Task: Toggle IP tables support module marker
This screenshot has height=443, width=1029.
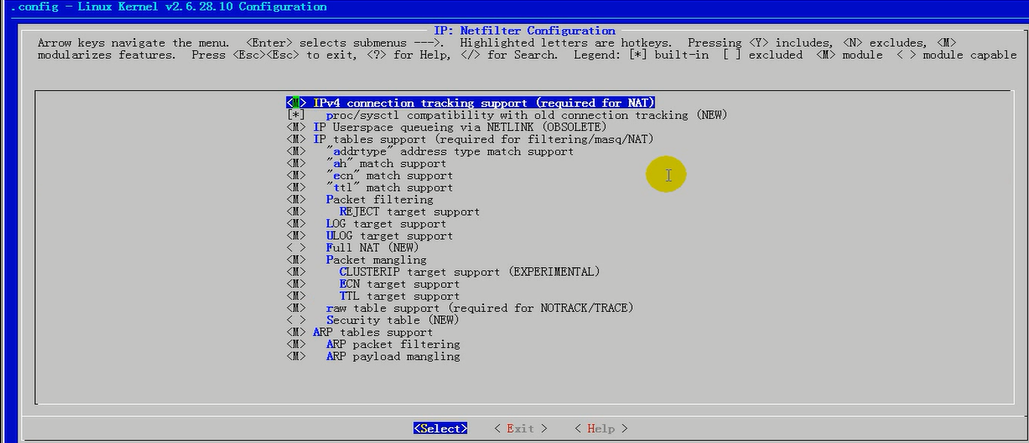Action: tap(296, 139)
